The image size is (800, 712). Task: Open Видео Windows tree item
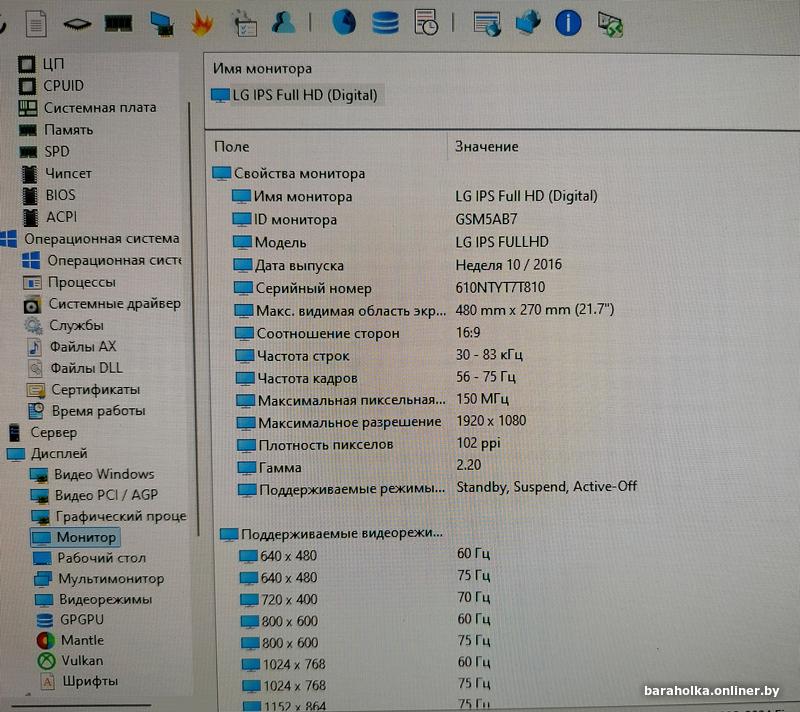pyautogui.click(x=92, y=474)
